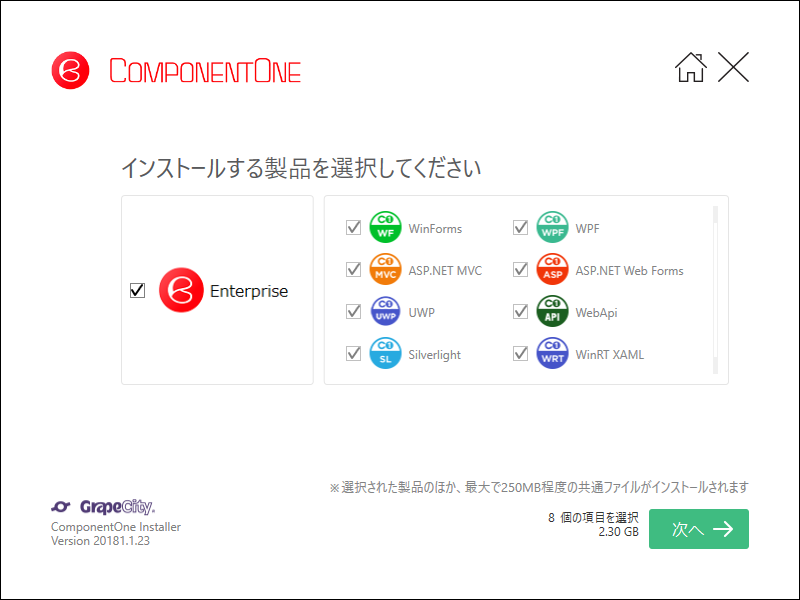
Task: Toggle the ASP.NET MVC checkbox
Action: click(x=354, y=269)
